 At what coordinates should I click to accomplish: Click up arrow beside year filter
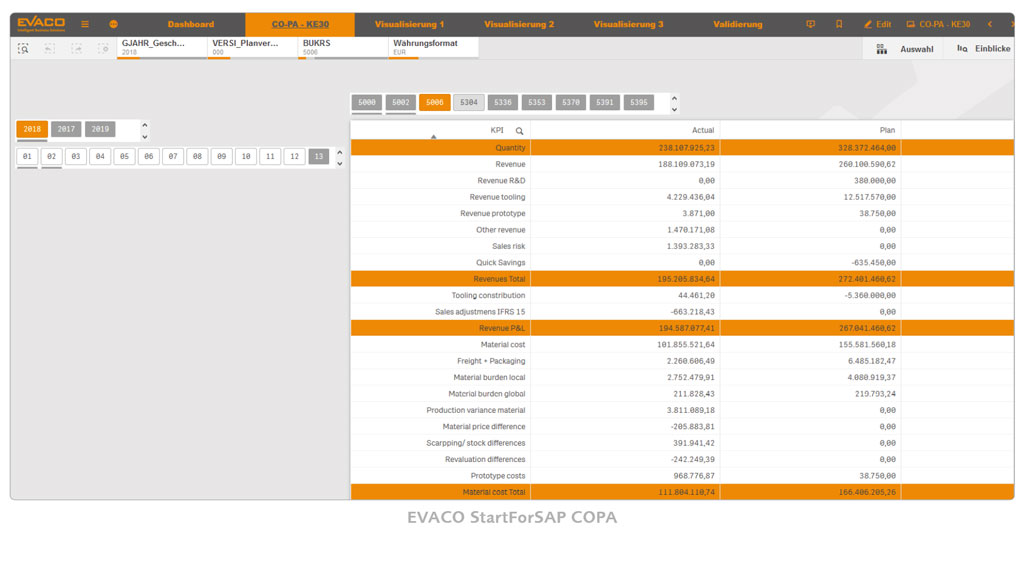click(x=145, y=125)
